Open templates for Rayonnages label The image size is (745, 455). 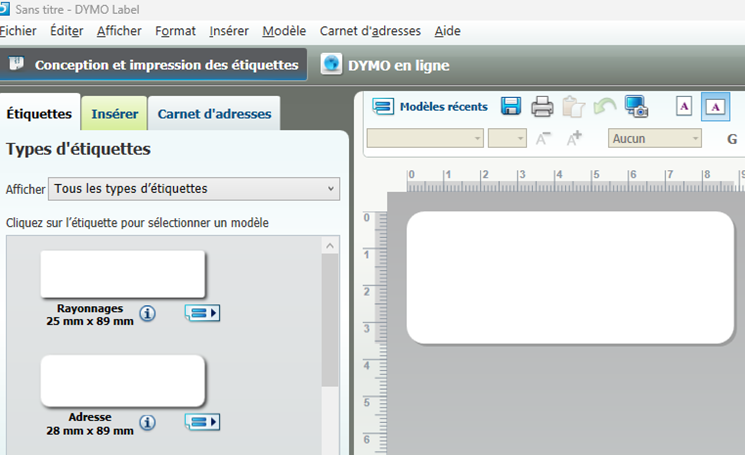click(202, 313)
